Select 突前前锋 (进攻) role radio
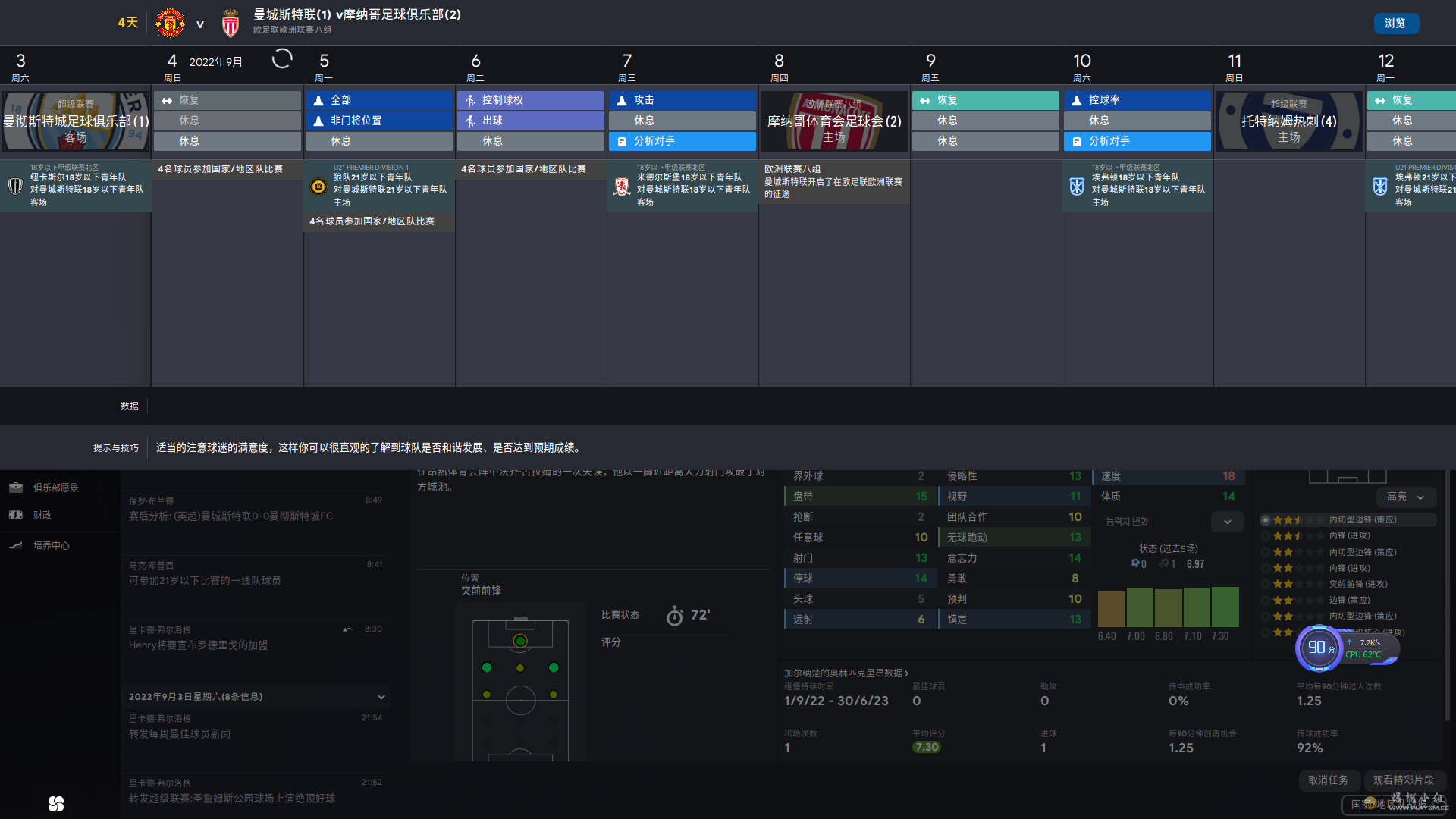 pos(1266,584)
